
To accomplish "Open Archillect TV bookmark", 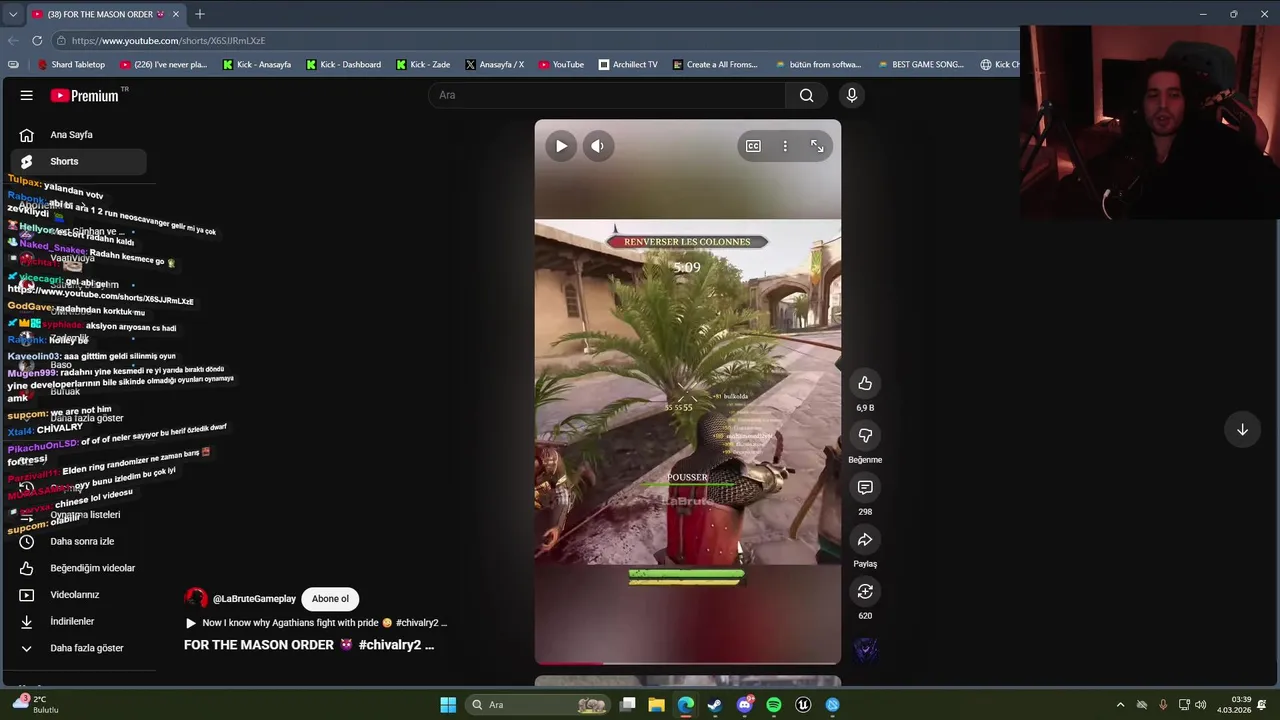I will click(x=628, y=64).
